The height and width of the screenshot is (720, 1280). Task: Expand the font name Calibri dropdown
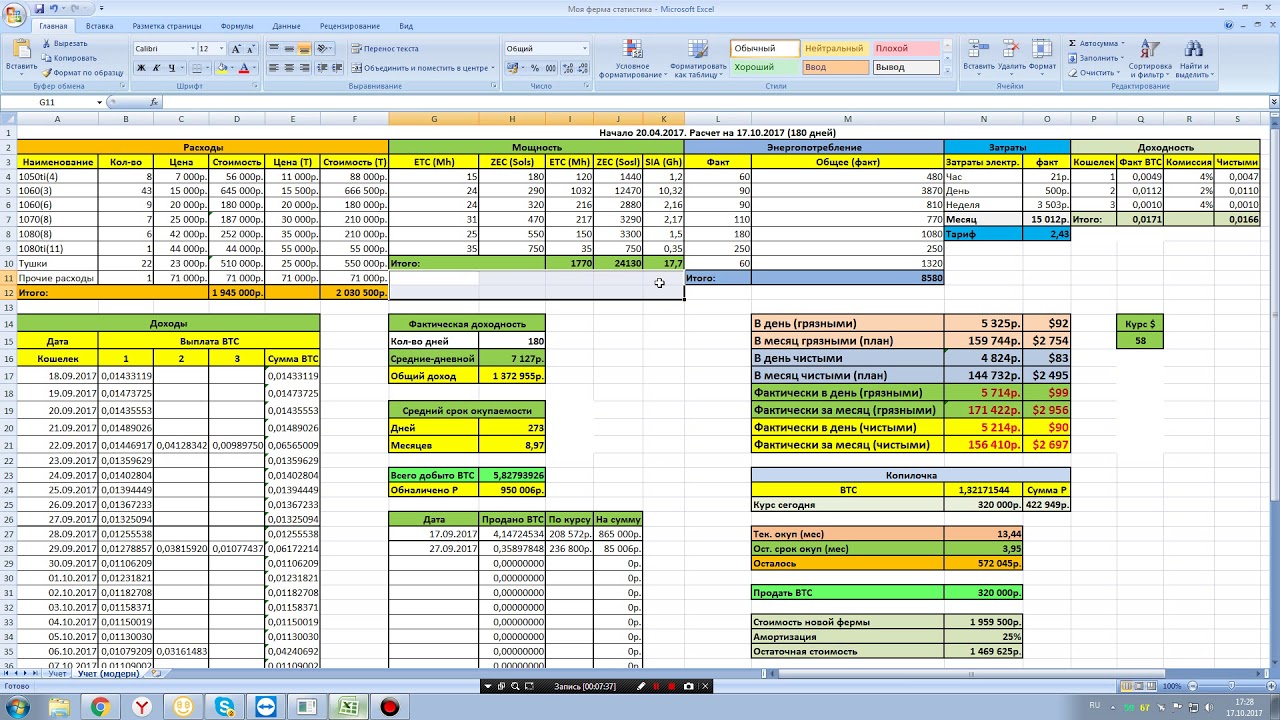point(192,48)
